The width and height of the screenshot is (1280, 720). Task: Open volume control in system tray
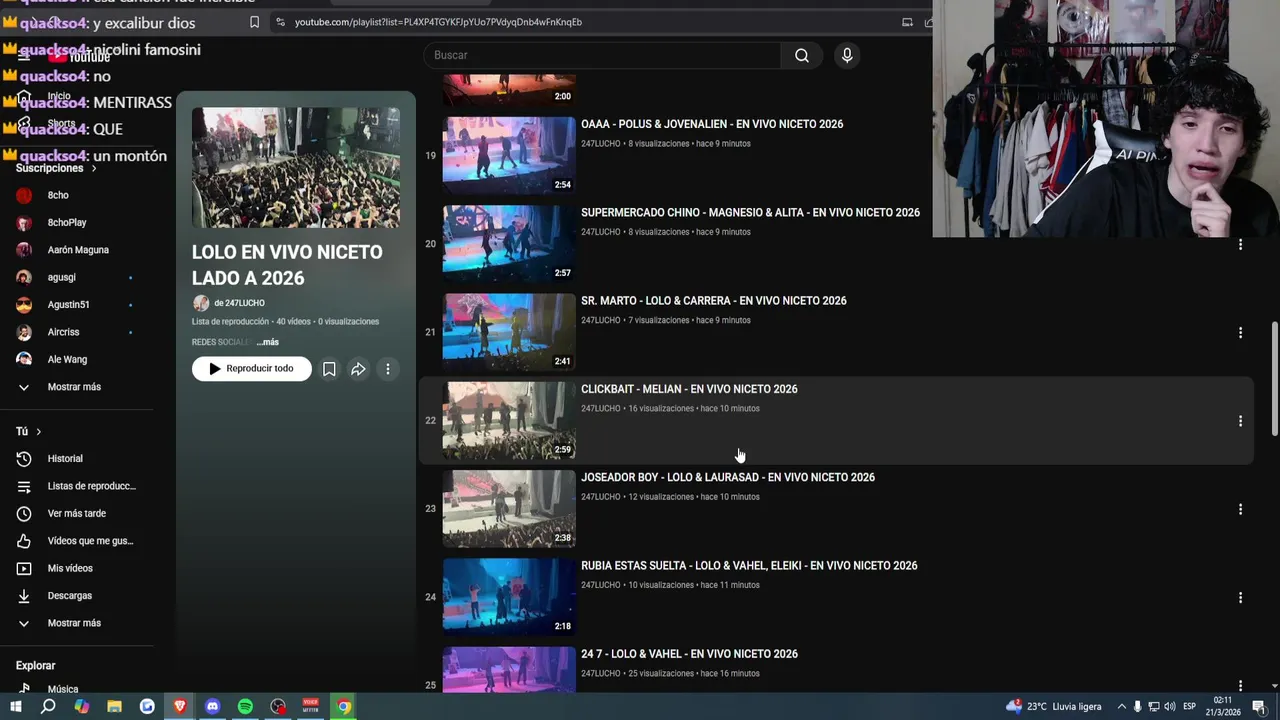[x=1170, y=707]
